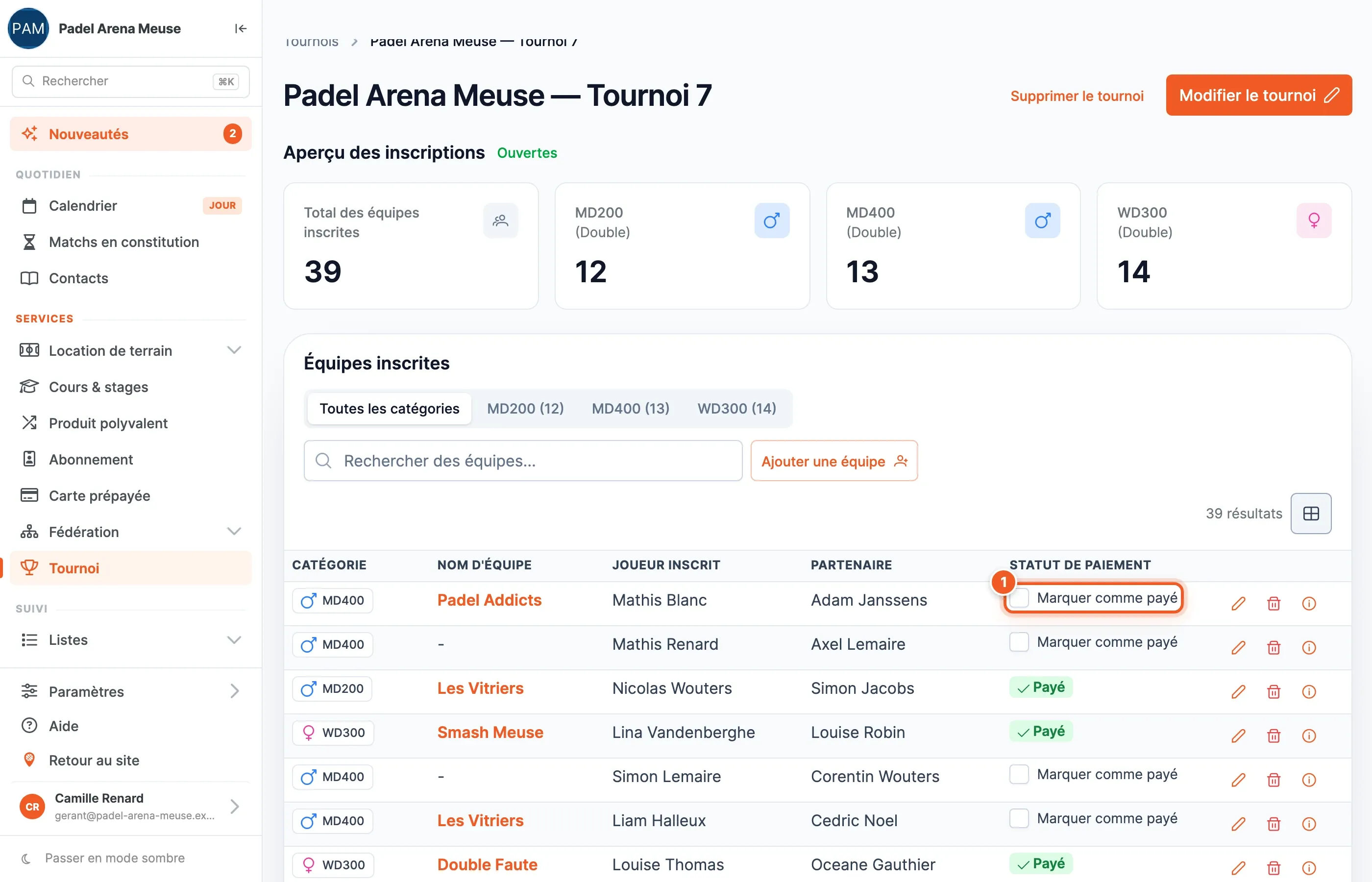Click the sidebar Rechercher search box
This screenshot has width=1372, height=882.
pos(130,81)
